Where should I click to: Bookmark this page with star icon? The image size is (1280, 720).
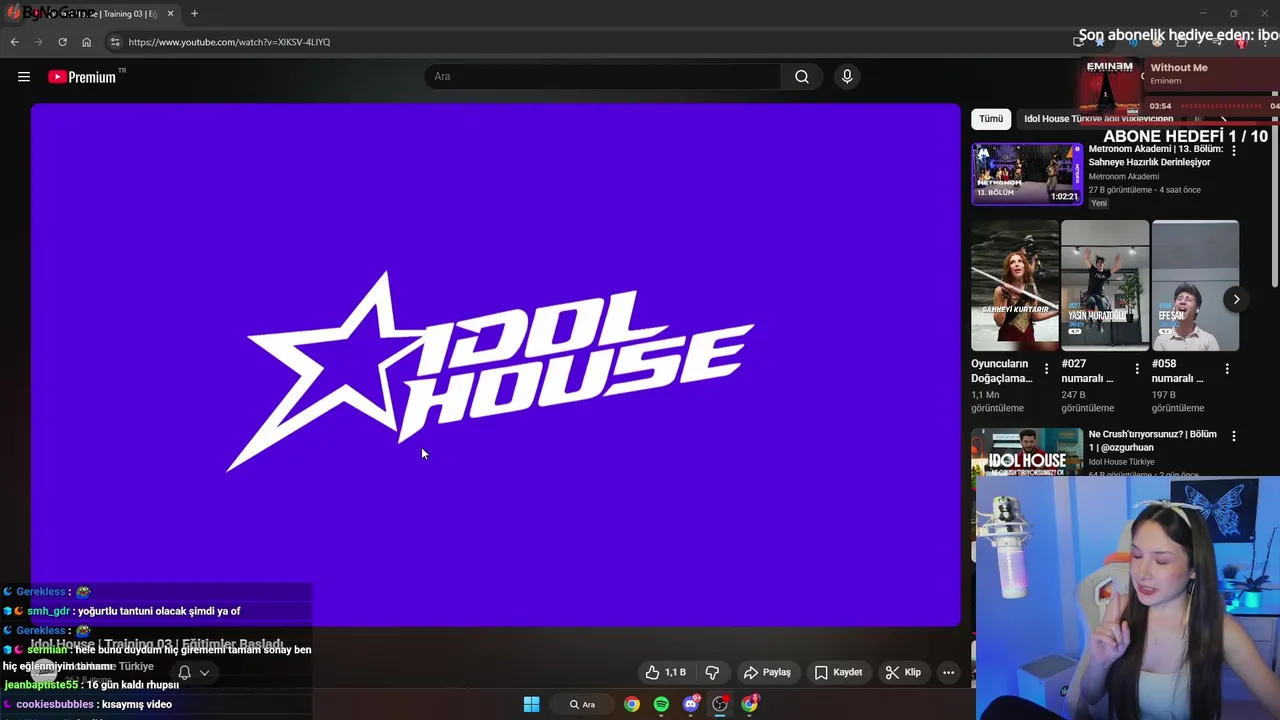click(x=1100, y=42)
